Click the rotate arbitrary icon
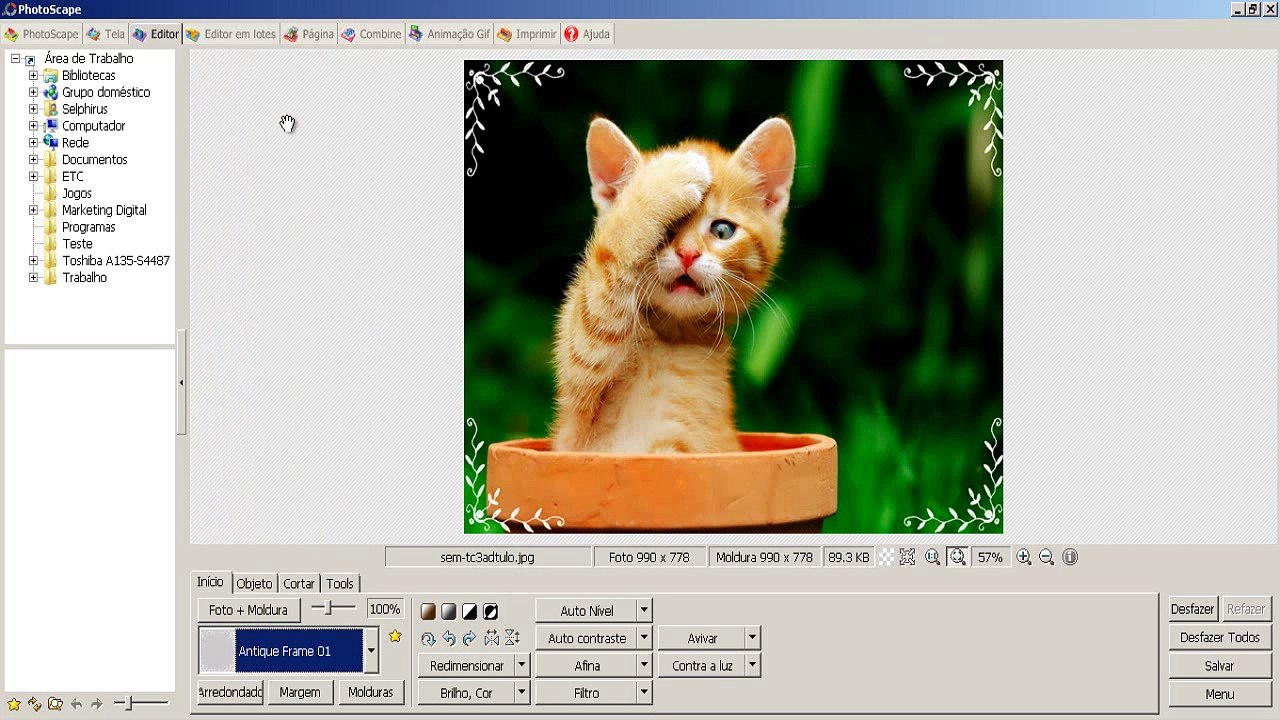 (x=428, y=638)
